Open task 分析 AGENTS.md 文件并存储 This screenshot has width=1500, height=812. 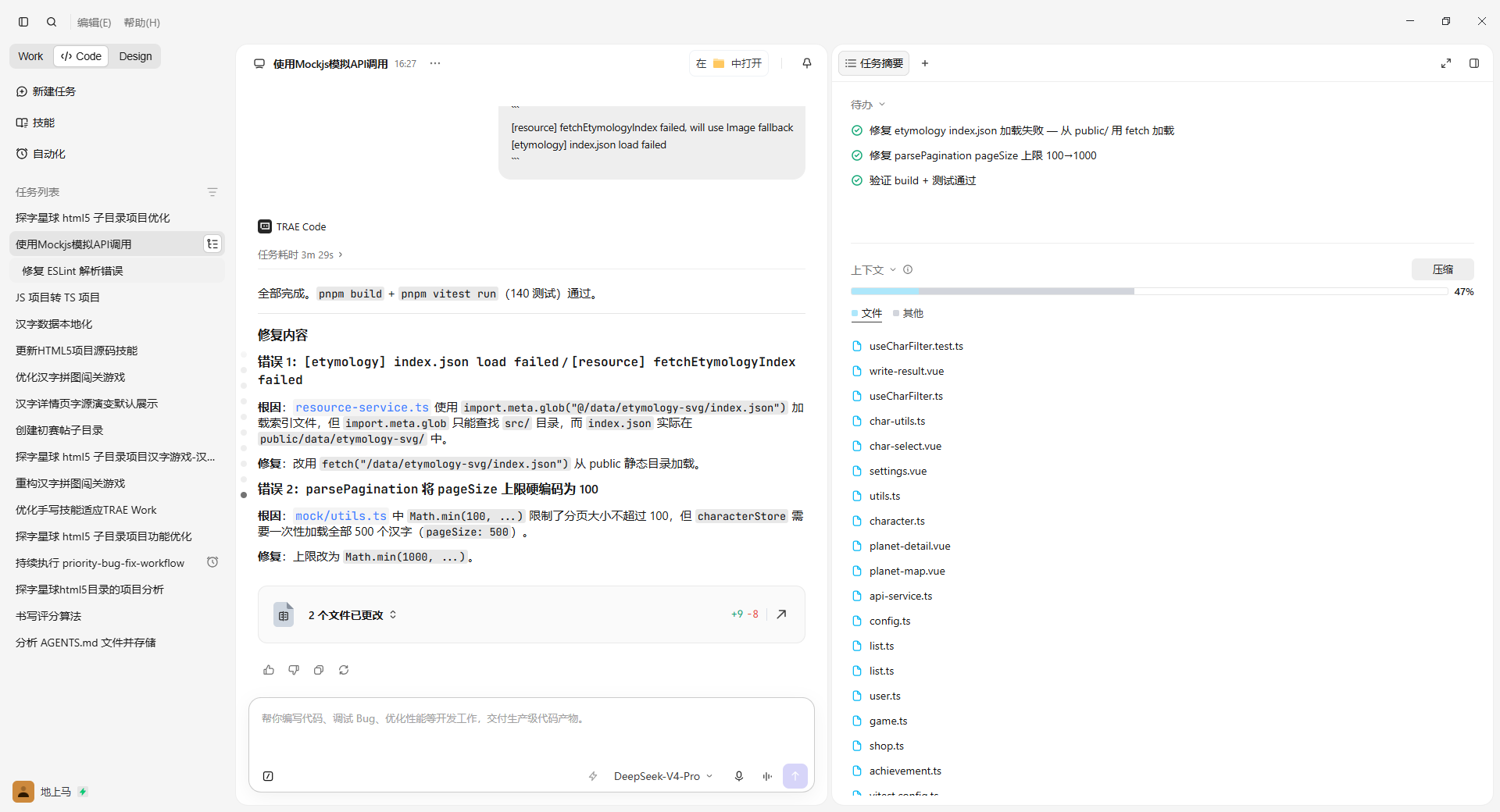coord(118,643)
